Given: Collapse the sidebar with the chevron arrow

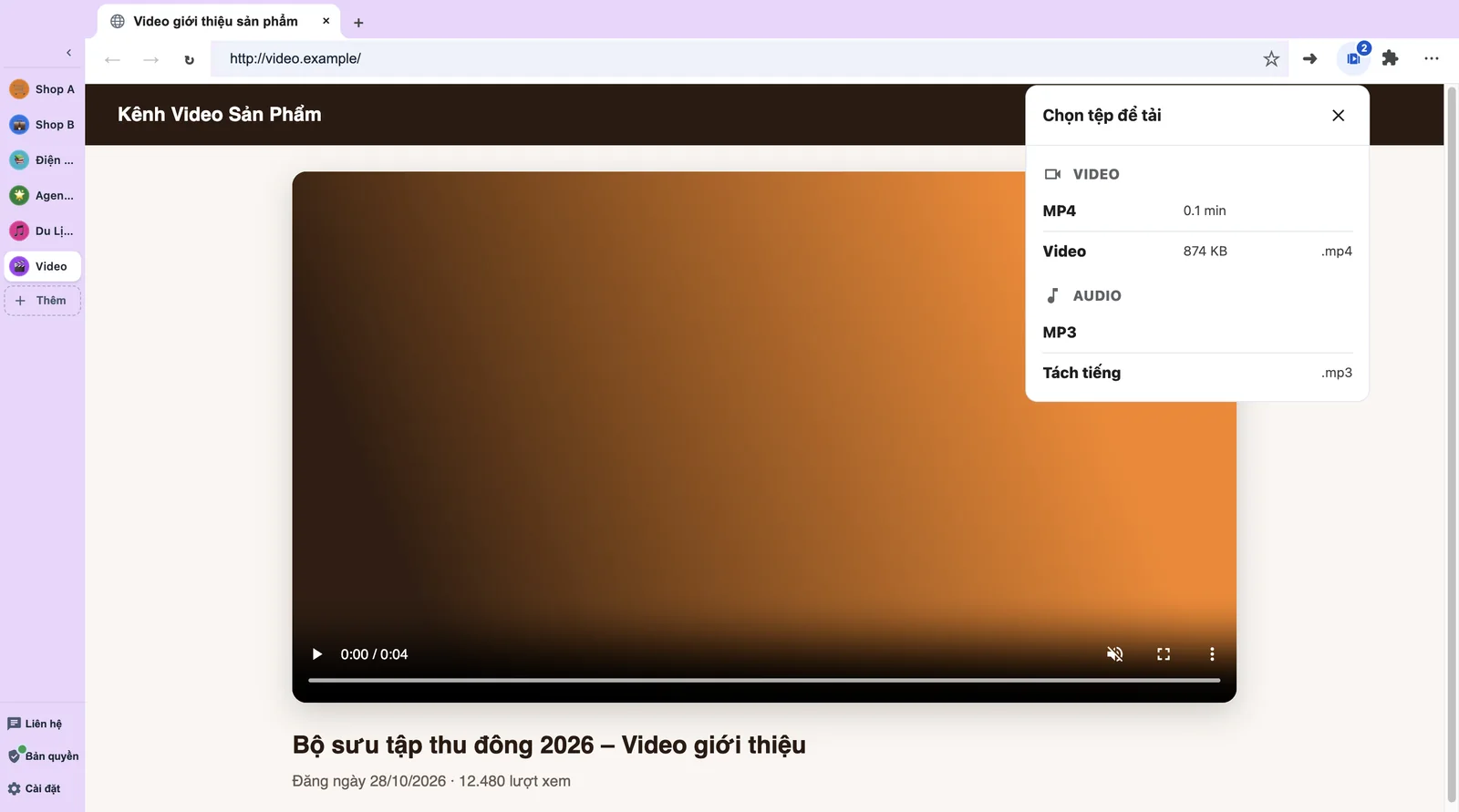Looking at the screenshot, I should [x=68, y=53].
